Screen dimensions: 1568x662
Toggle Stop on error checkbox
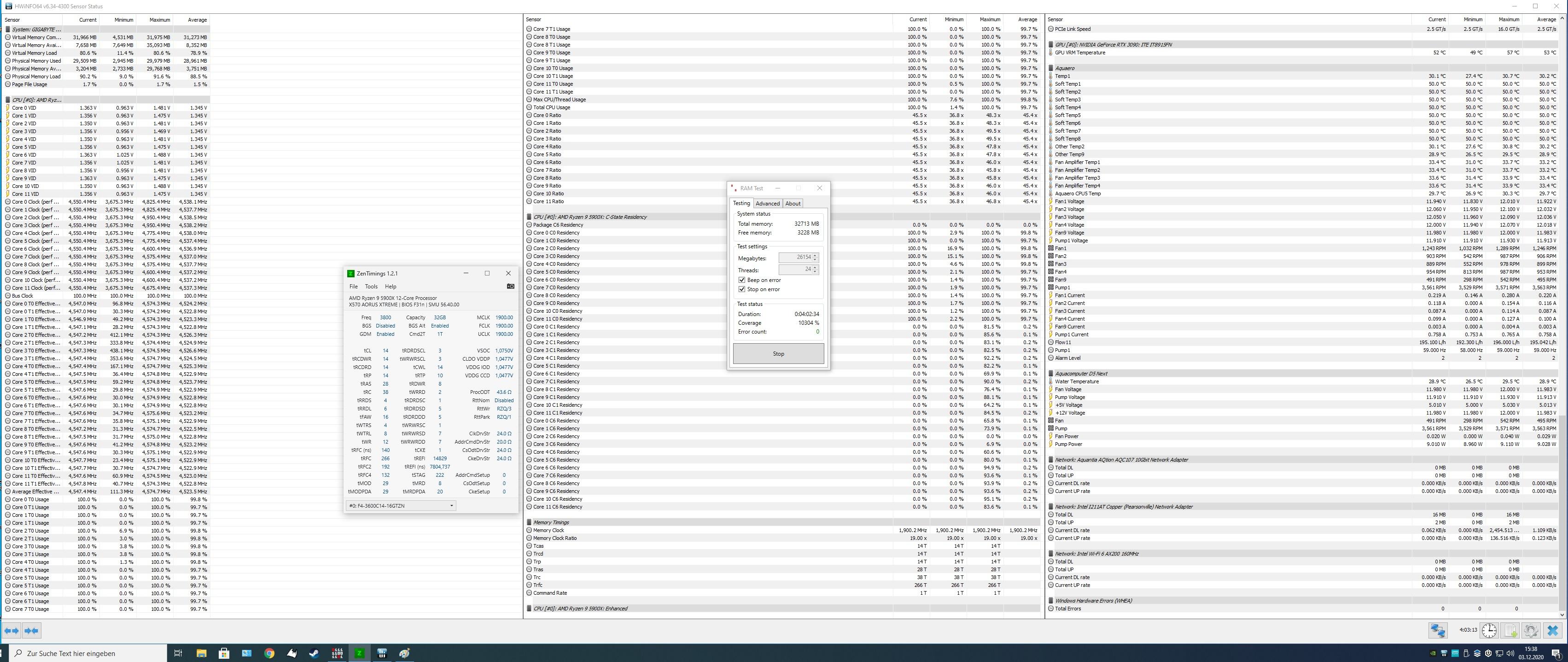tap(741, 289)
